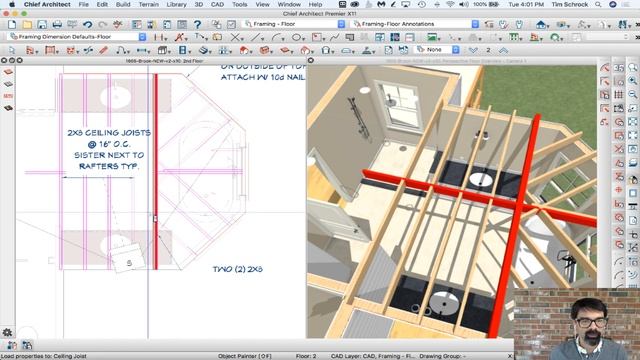Open the Spotlight search magnifier in menu bar
Image resolution: width=640 pixels, height=360 pixels.
coord(598,4)
